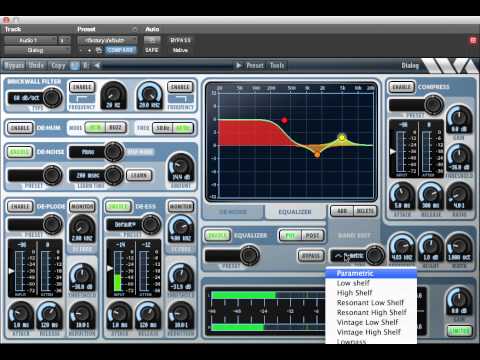
Task: Set De-Hum mode to Buzz
Action: 116,128
